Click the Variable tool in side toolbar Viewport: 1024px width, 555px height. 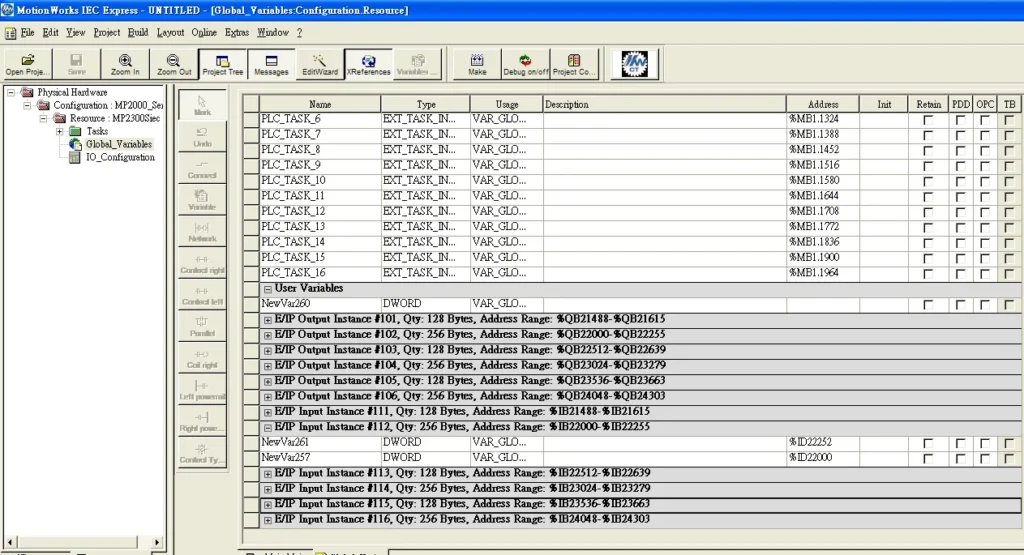(x=202, y=200)
